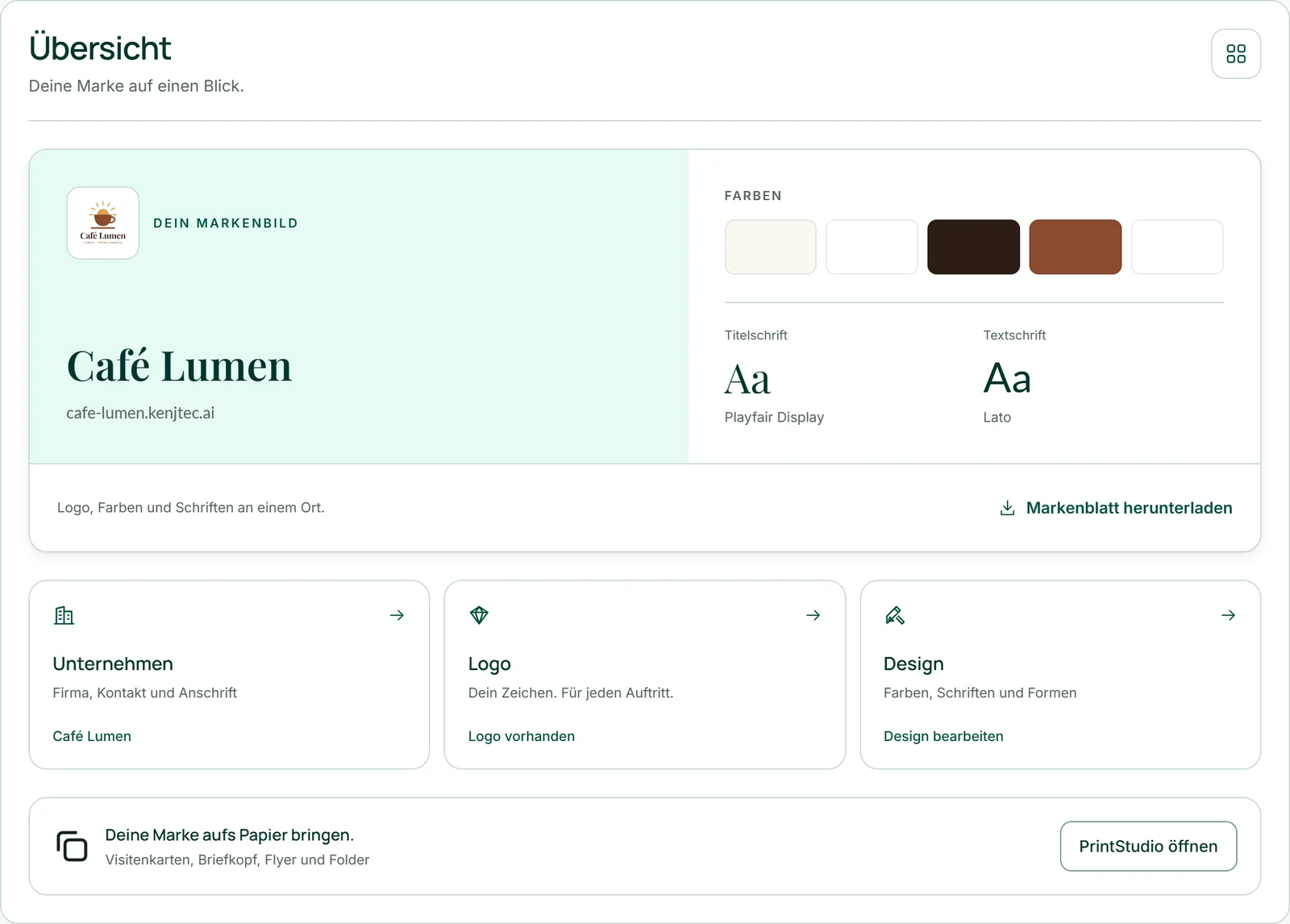This screenshot has height=924, width=1290.
Task: Click the Logo card title
Action: (489, 664)
